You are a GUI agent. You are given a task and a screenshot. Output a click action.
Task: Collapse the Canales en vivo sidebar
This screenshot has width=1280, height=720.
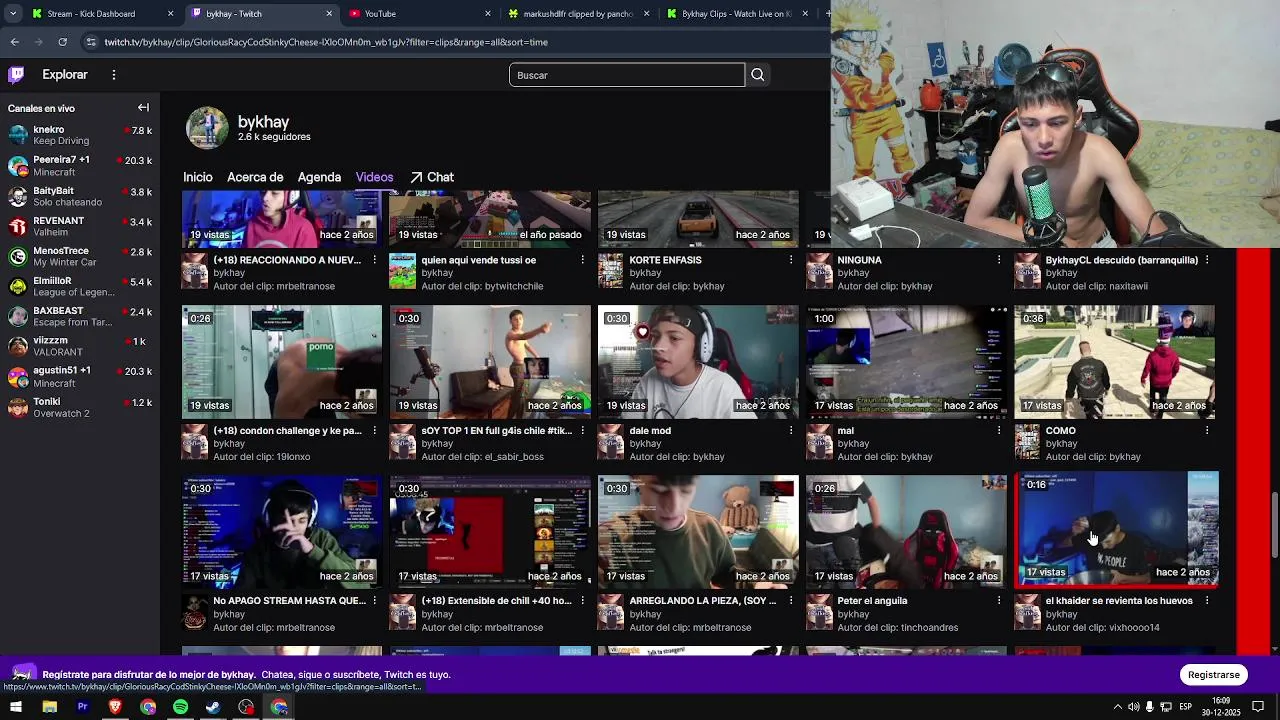143,108
